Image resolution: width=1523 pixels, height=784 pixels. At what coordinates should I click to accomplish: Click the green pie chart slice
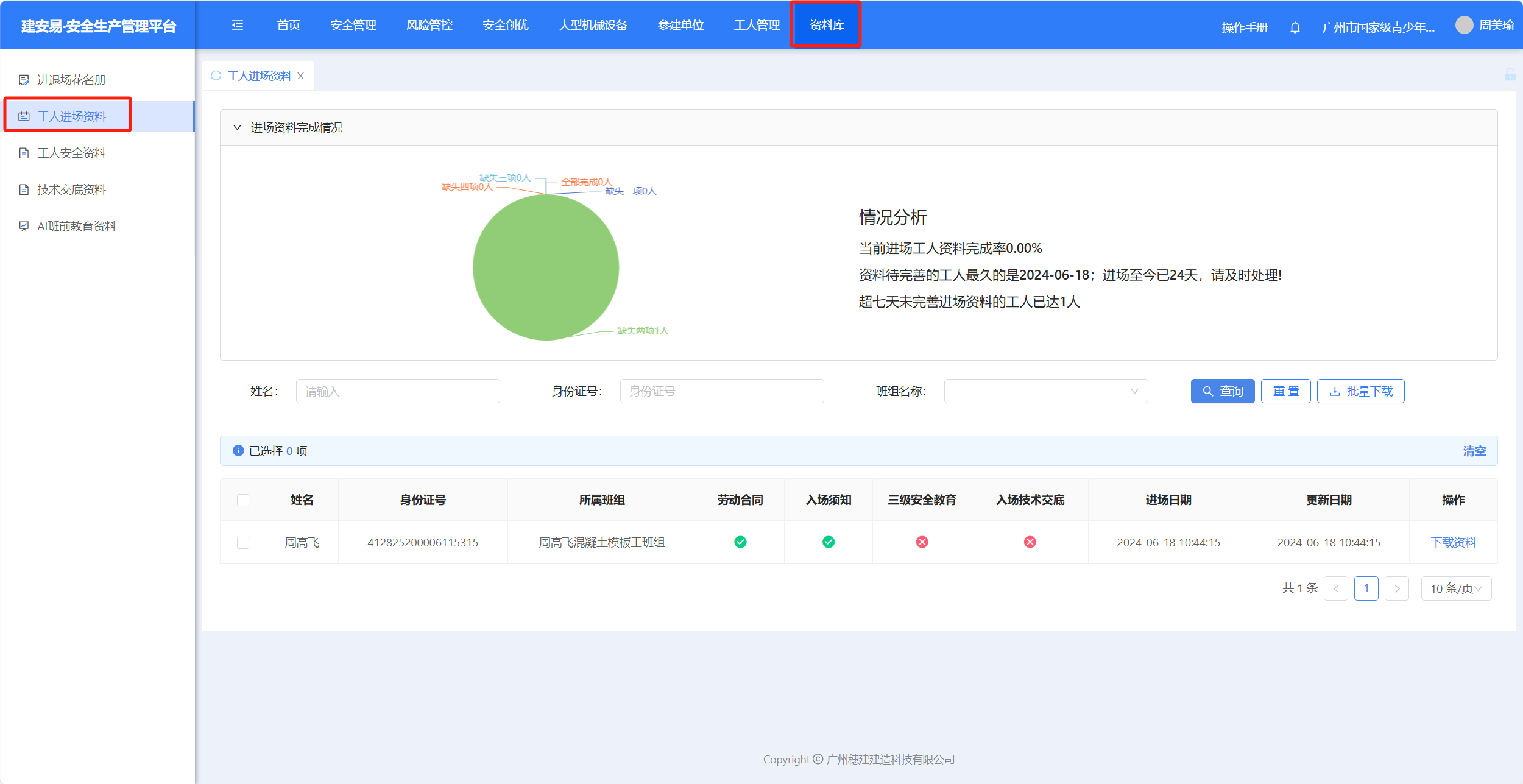[x=546, y=267]
